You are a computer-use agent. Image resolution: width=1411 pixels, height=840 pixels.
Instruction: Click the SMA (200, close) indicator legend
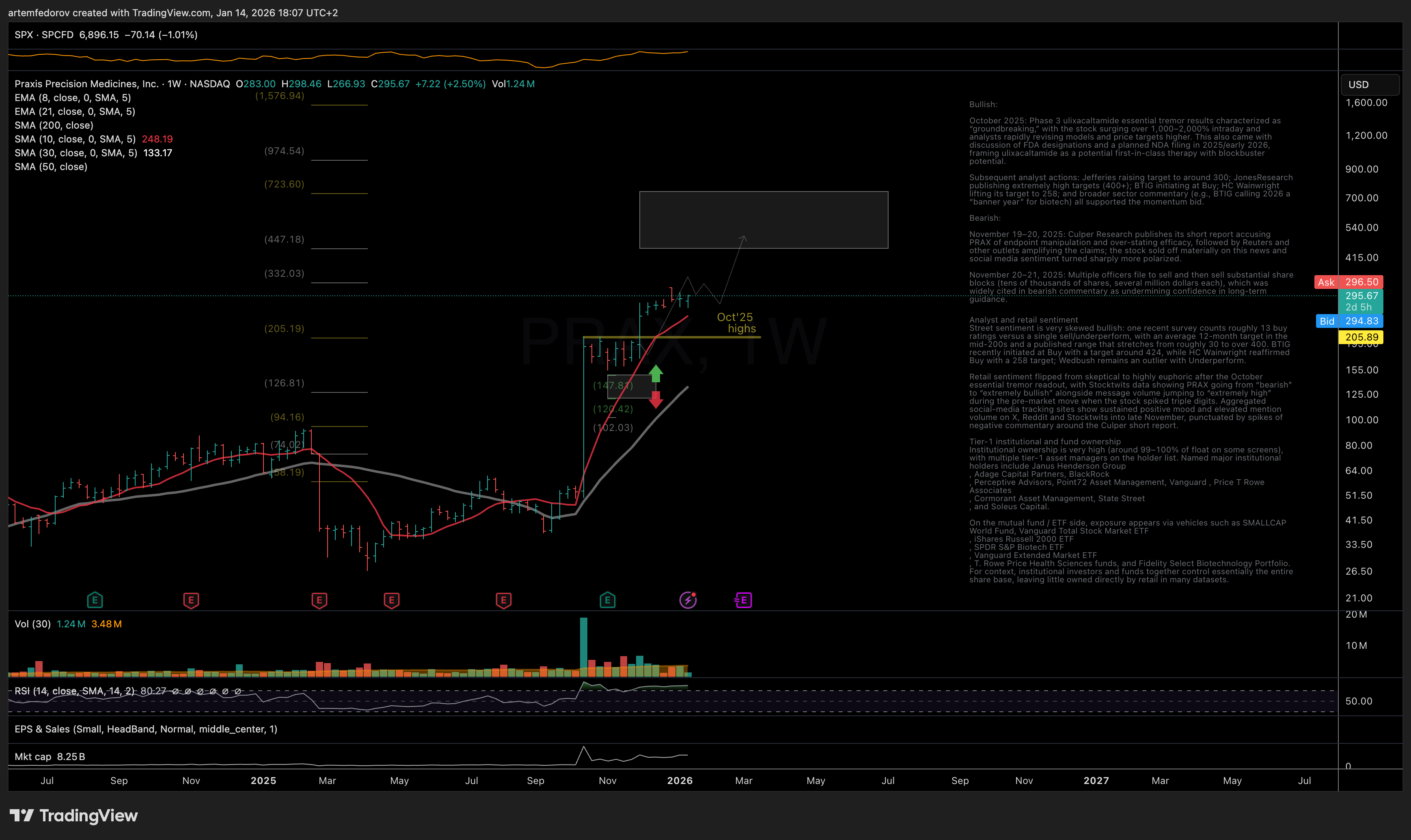(54, 125)
